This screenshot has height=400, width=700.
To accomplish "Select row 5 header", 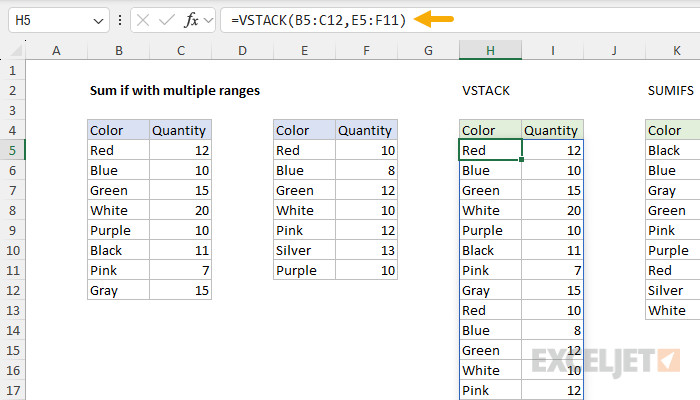I will point(12,150).
